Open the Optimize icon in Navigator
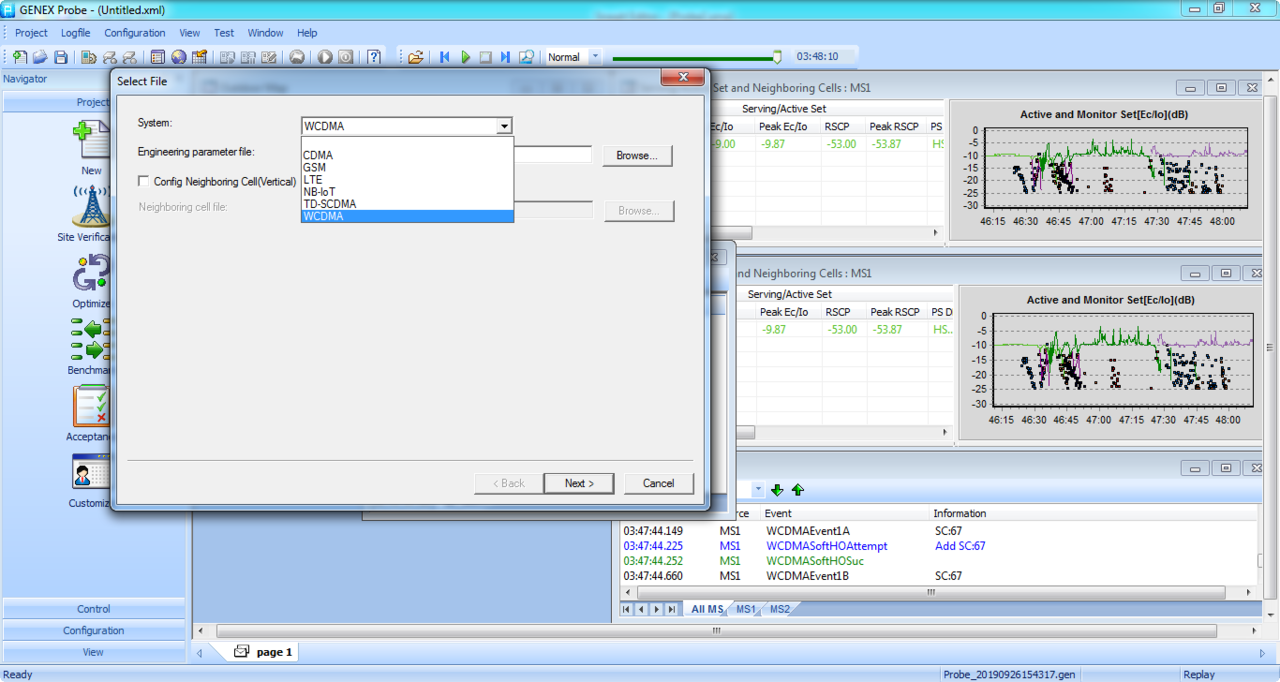The height and width of the screenshot is (682, 1280). pyautogui.click(x=91, y=274)
